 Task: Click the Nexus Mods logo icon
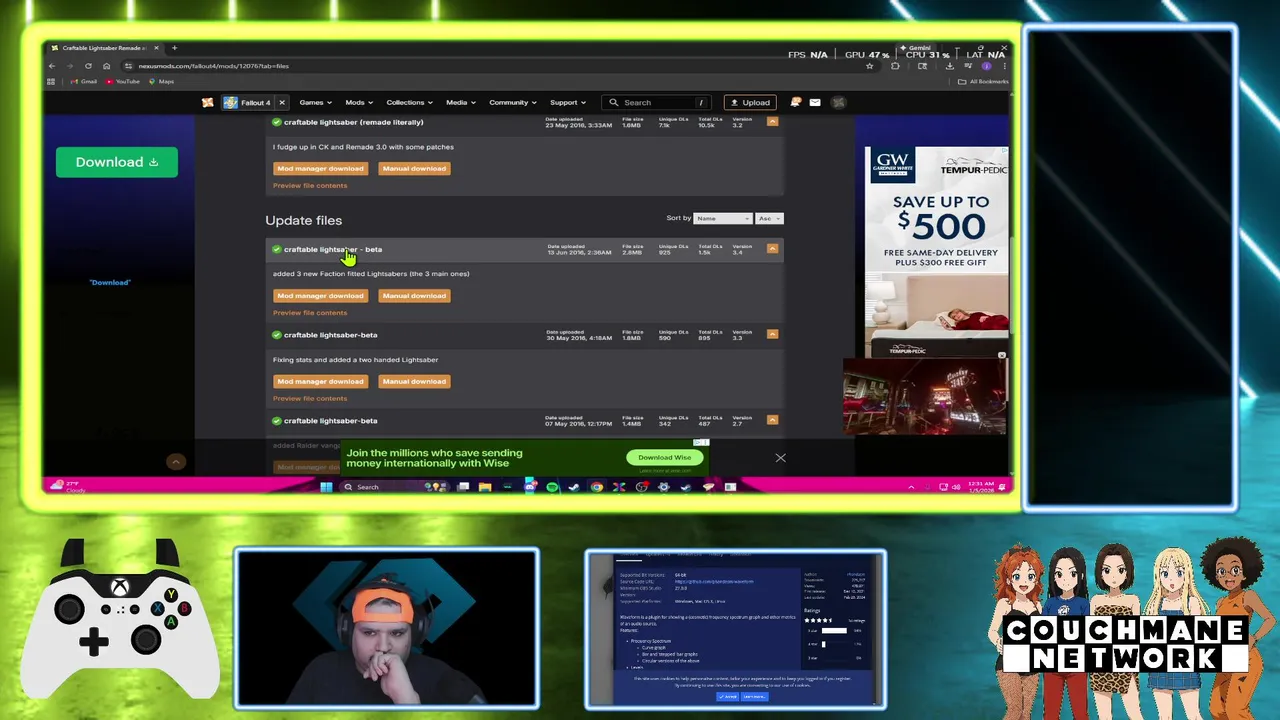click(207, 102)
